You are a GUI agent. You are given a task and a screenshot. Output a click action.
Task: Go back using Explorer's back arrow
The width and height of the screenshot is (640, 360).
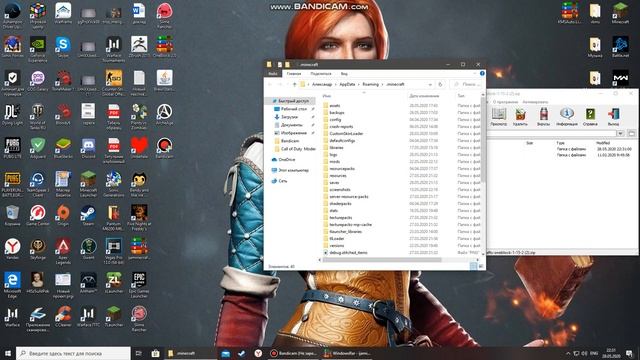[x=270, y=84]
